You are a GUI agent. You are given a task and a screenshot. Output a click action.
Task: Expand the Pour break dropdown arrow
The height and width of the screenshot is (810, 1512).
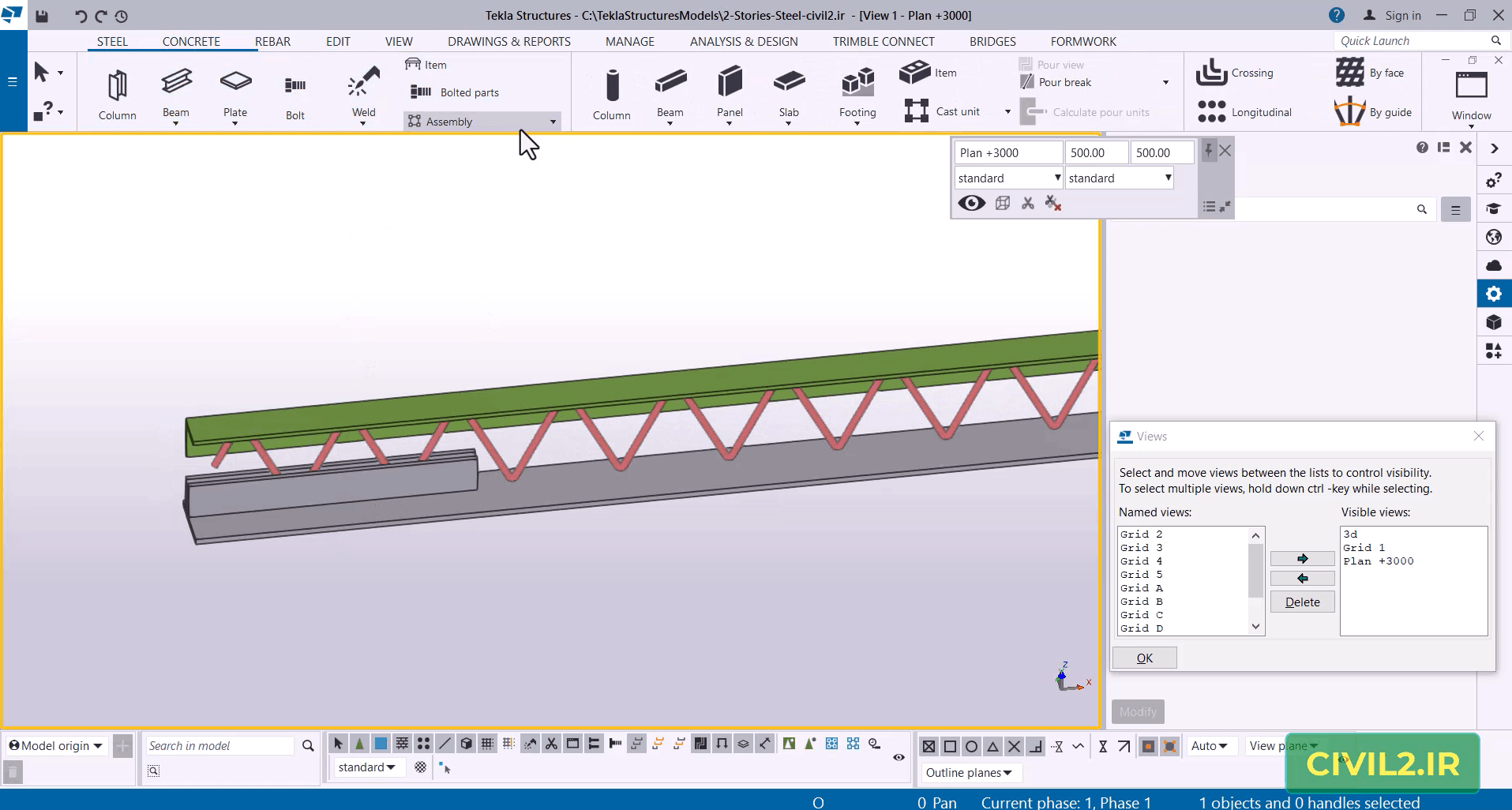1165,83
